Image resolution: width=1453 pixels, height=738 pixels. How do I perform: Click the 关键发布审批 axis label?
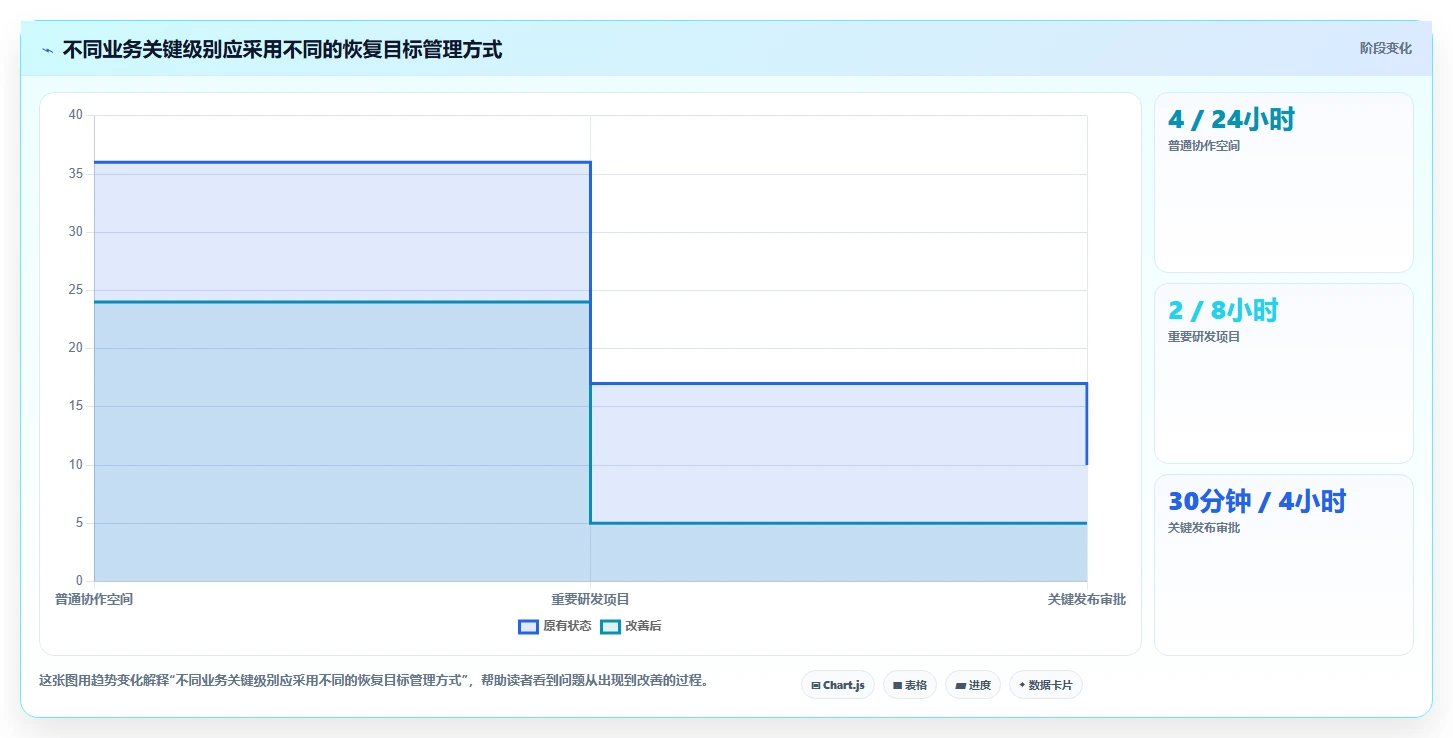1087,599
